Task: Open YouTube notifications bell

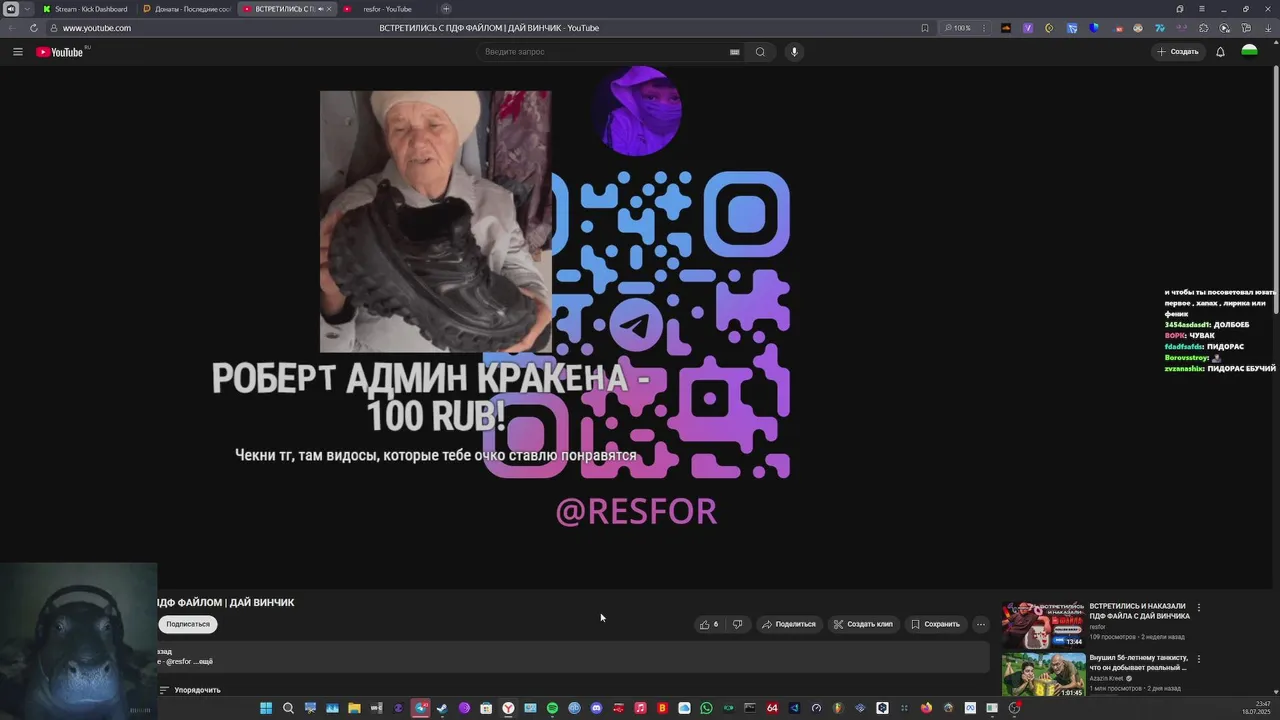Action: tap(1220, 52)
